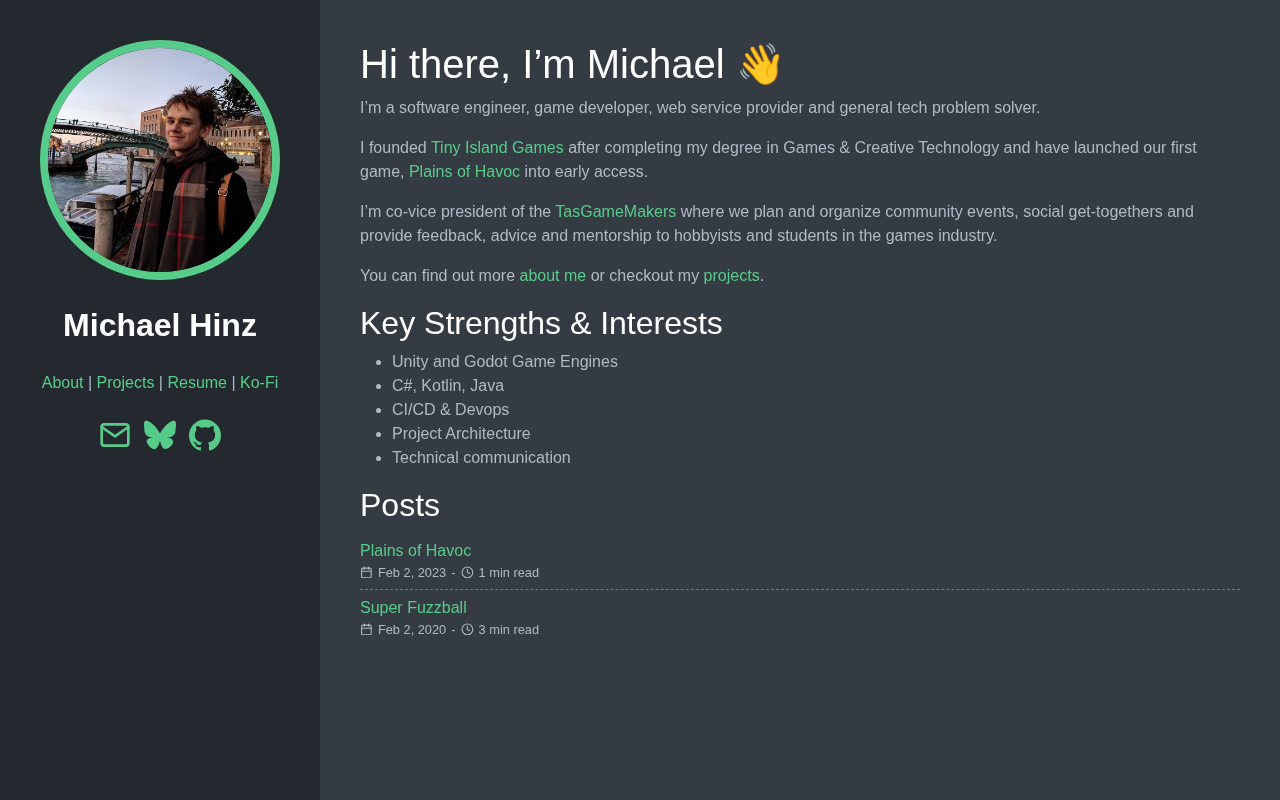The image size is (1280, 800).
Task: Visit the TasGameMakers link
Action: [615, 212]
